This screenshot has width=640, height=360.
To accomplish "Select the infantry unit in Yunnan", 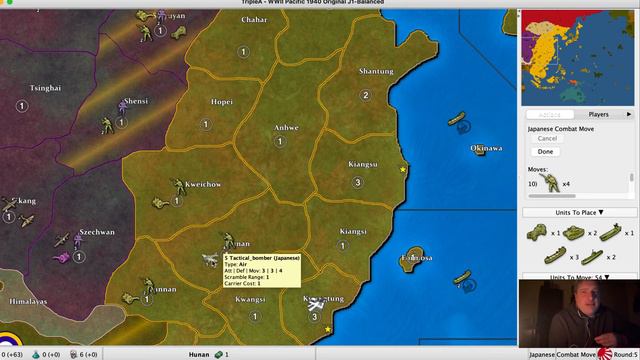I will pyautogui.click(x=149, y=286).
